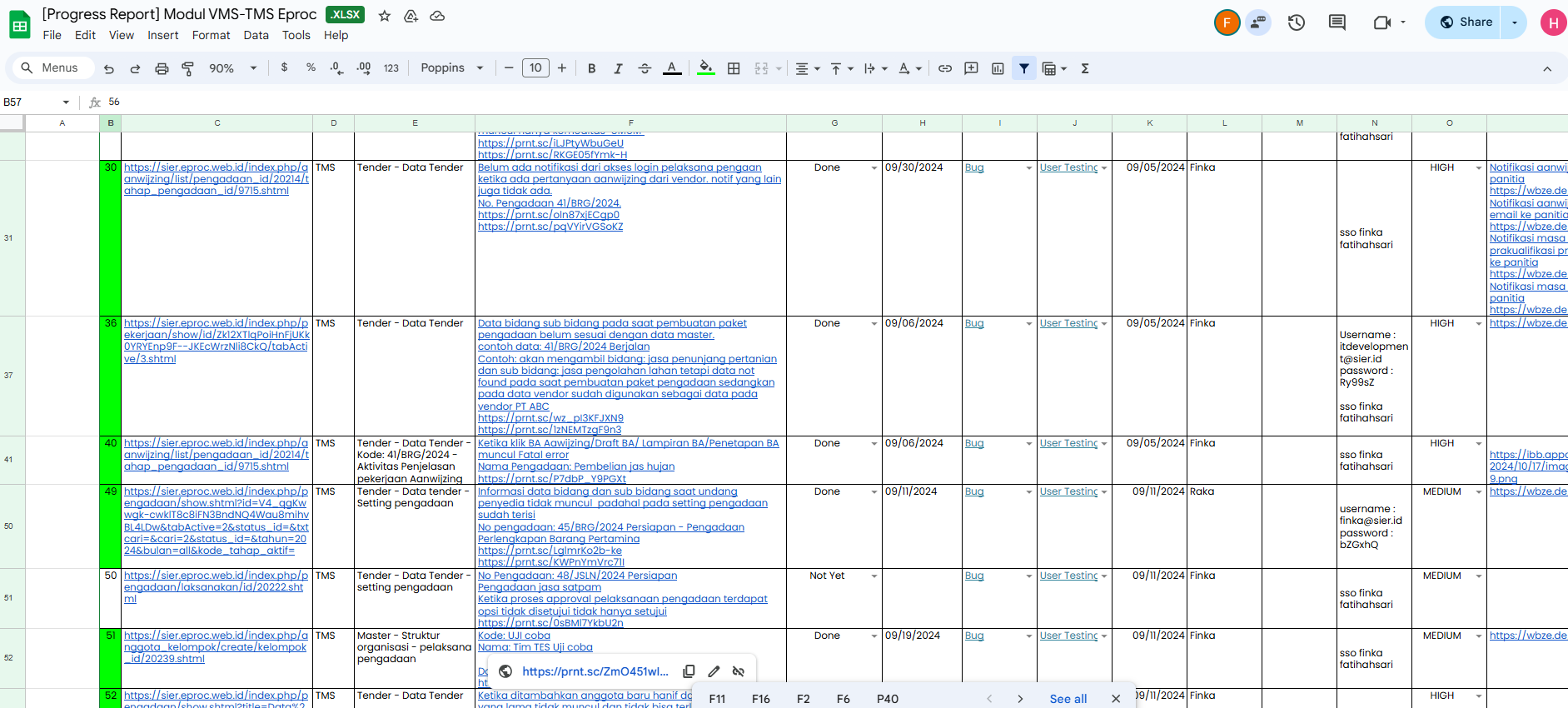Screen dimensions: 1568x708
Task: Star this spreadsheet document
Action: point(385,16)
